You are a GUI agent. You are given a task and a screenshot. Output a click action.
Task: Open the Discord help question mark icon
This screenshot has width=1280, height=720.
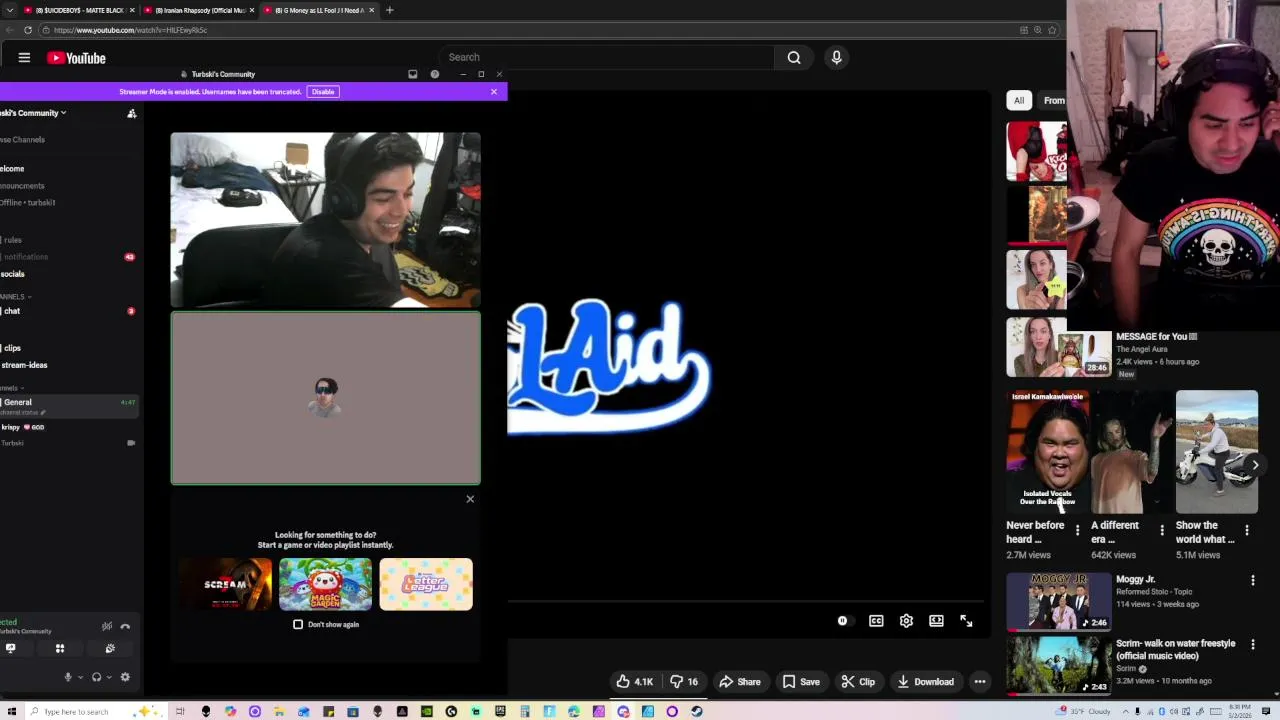(x=435, y=74)
